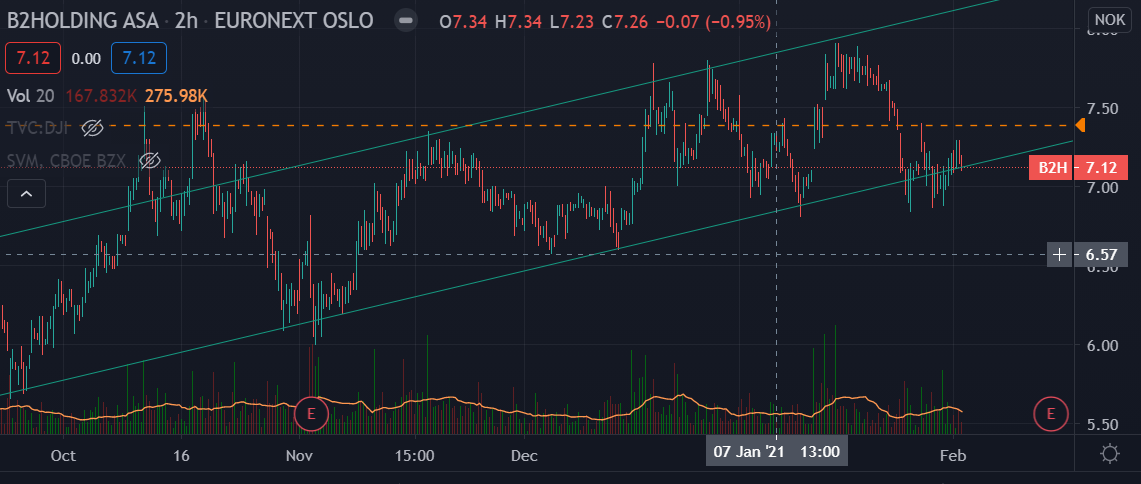Screen dimensions: 1141x484
Task: Click the 6.57 crosshair price label
Action: click(1100, 255)
